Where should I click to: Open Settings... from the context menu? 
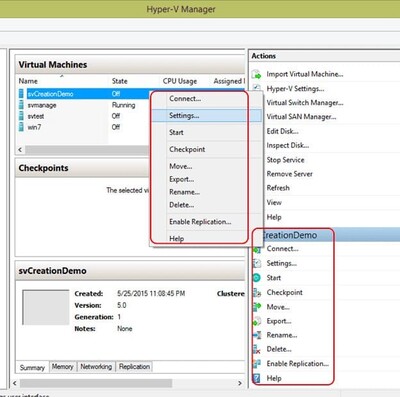pyautogui.click(x=184, y=116)
